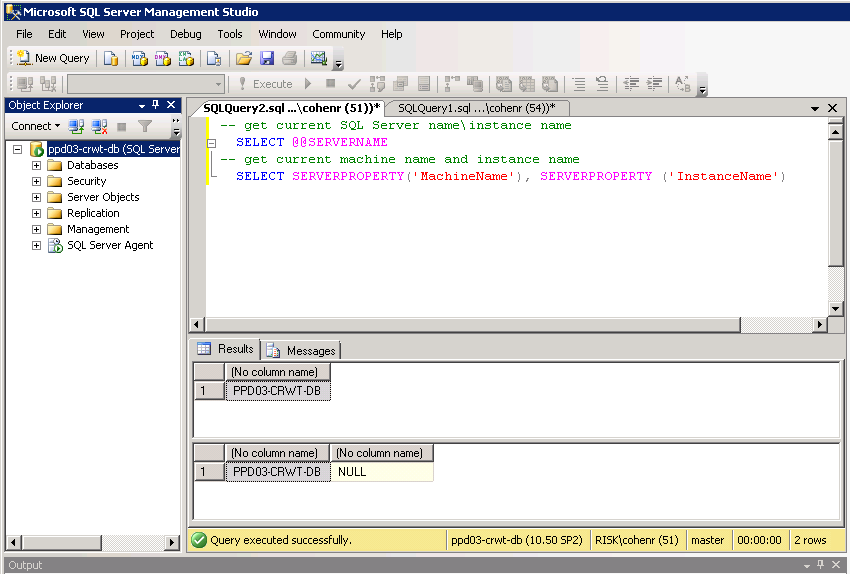The width and height of the screenshot is (850, 574).
Task: Open the Edit menu
Action: click(57, 34)
